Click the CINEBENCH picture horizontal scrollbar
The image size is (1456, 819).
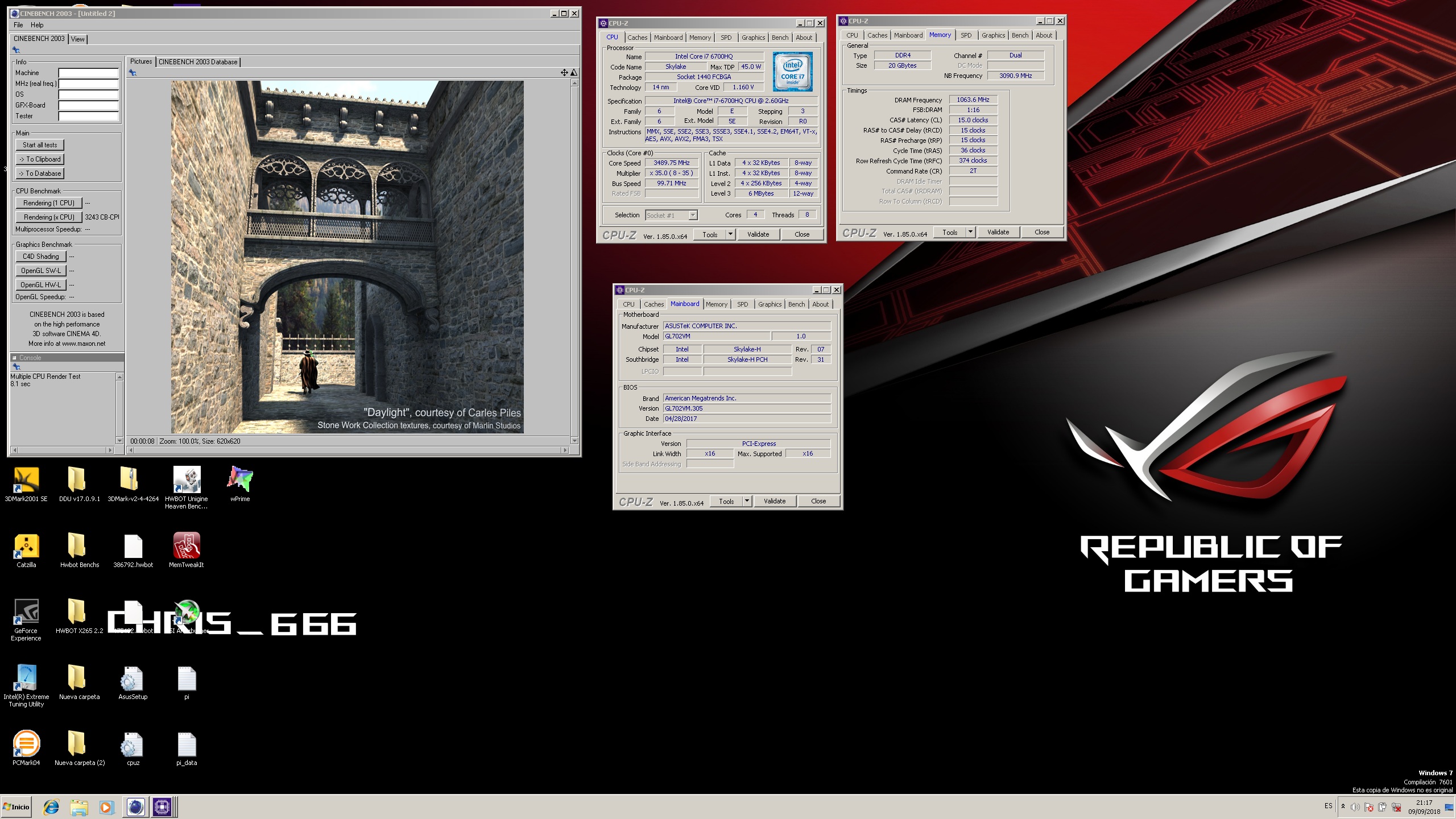pyautogui.click(x=348, y=450)
